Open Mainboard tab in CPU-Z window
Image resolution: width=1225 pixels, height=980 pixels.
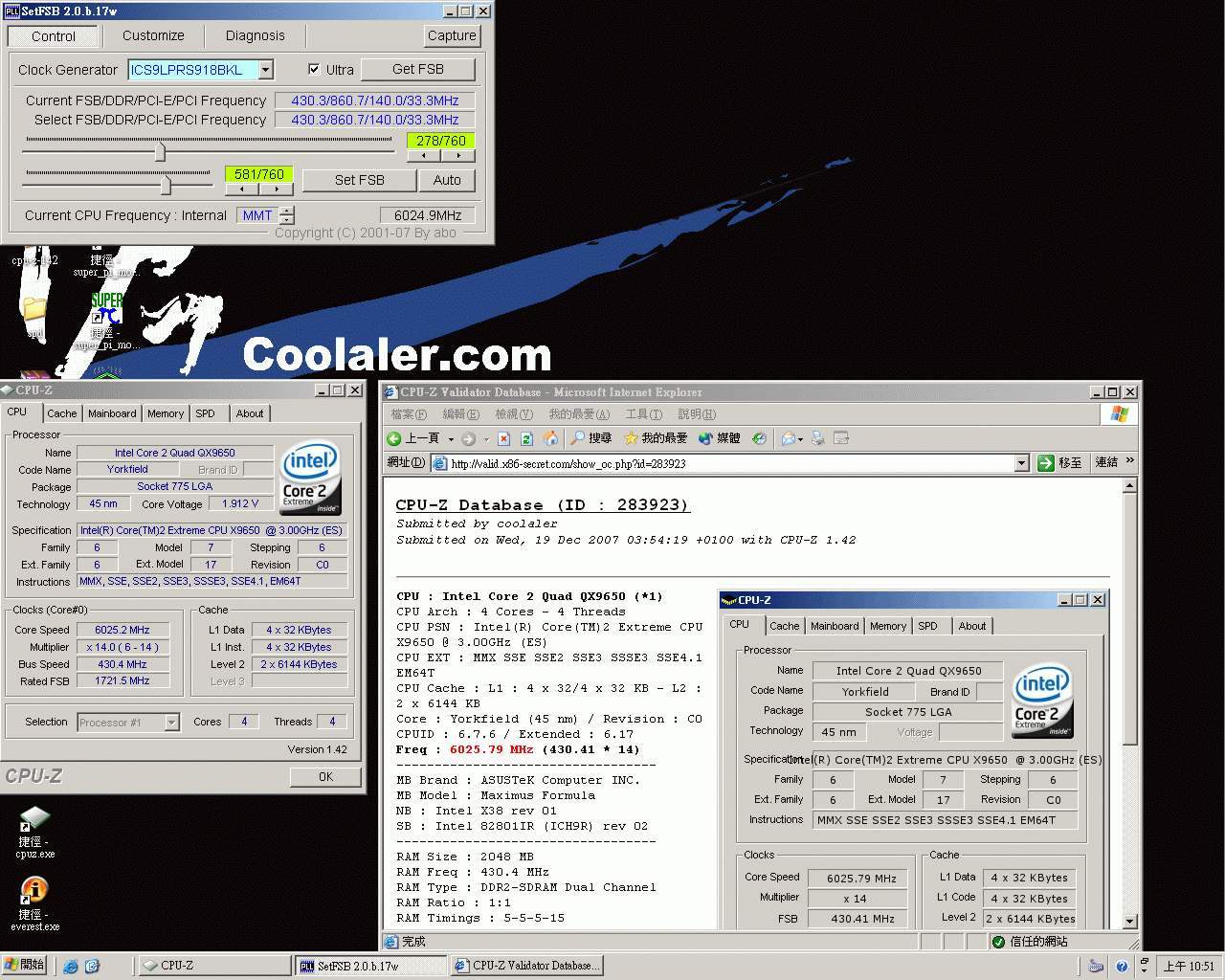pos(112,413)
